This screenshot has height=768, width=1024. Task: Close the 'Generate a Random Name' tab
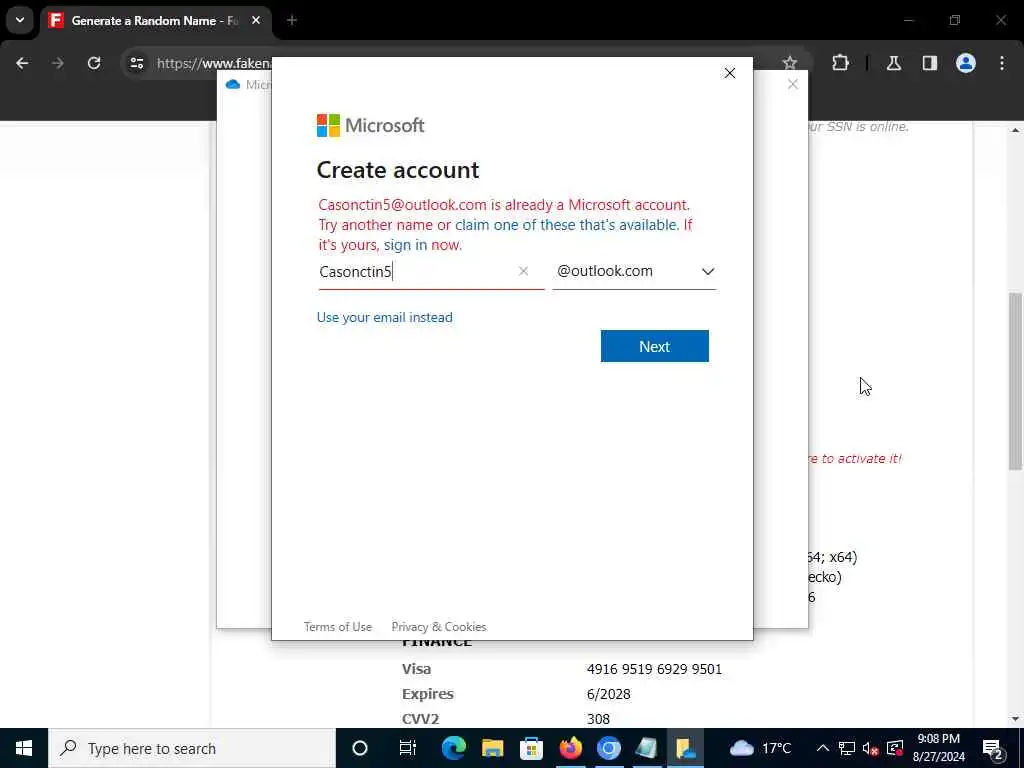(256, 20)
